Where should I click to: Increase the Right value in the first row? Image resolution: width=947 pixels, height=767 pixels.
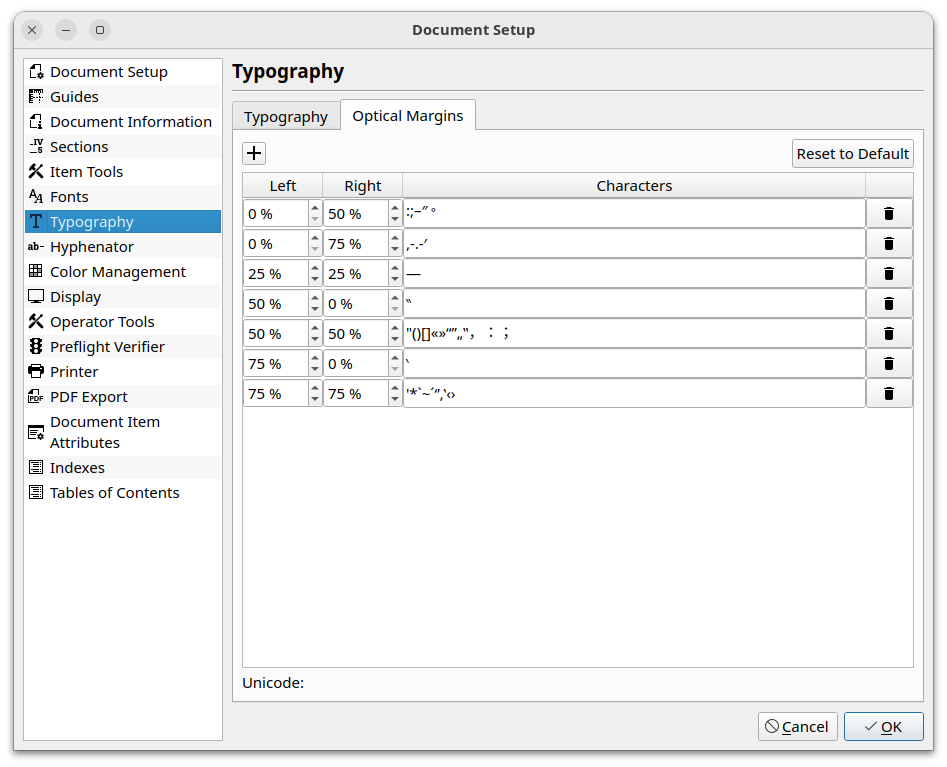pyautogui.click(x=395, y=208)
